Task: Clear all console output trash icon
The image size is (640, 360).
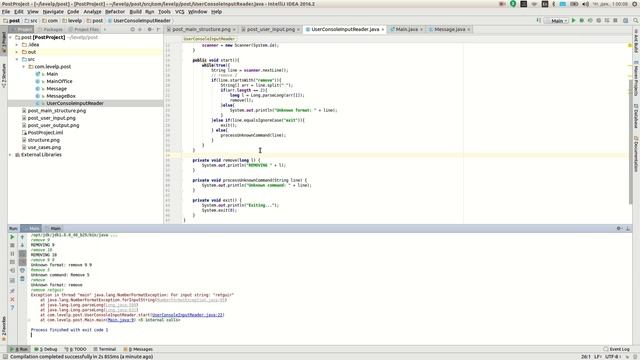Action: click(22, 279)
